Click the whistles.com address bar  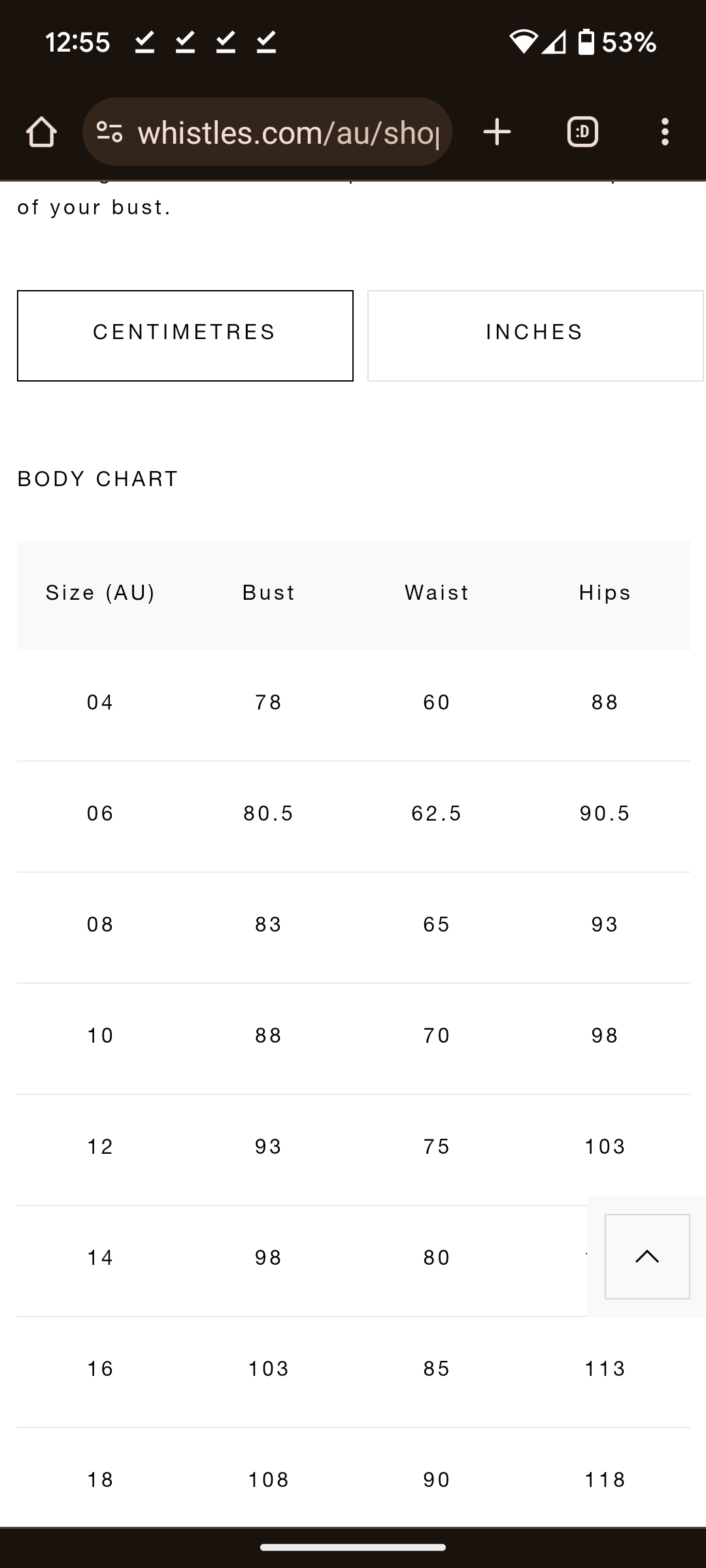click(x=288, y=132)
